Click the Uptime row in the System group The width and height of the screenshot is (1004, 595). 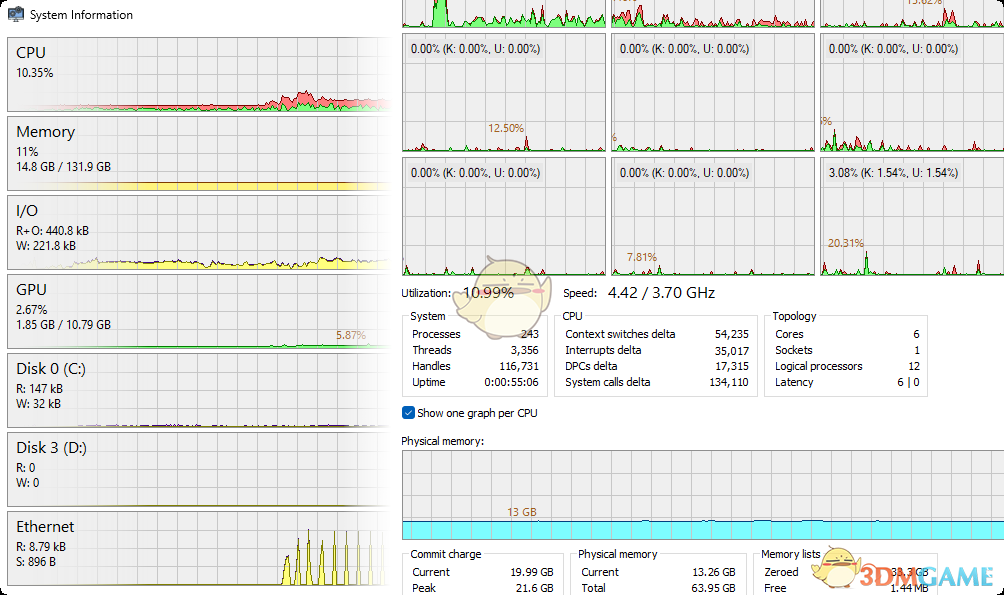click(x=474, y=382)
